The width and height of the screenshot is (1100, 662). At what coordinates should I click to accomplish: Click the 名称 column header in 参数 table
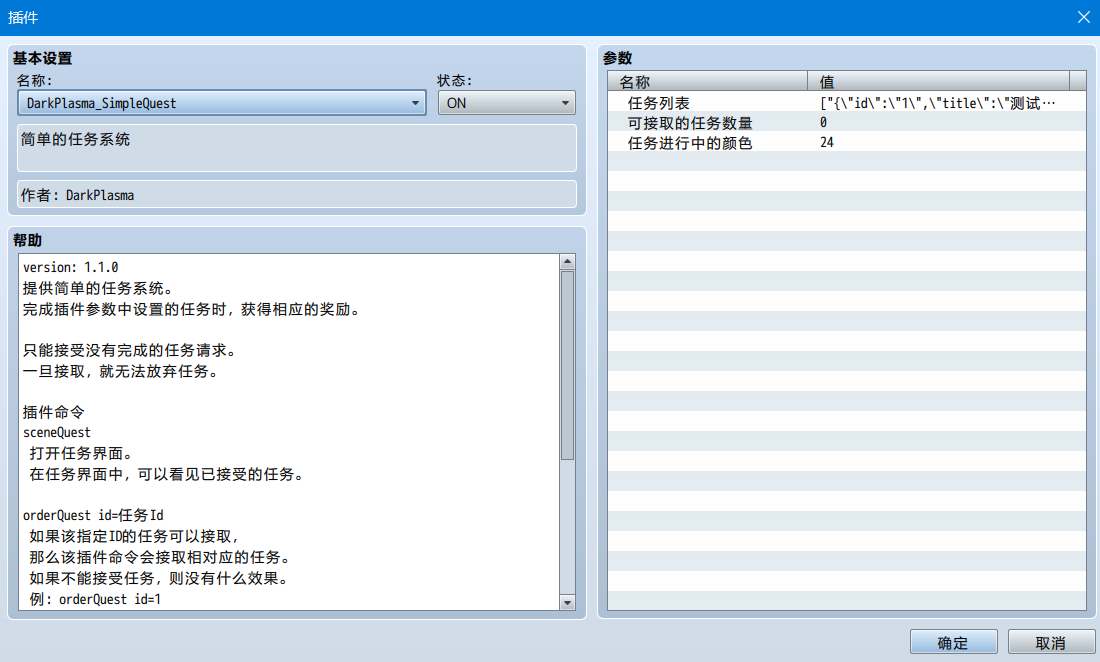click(708, 81)
